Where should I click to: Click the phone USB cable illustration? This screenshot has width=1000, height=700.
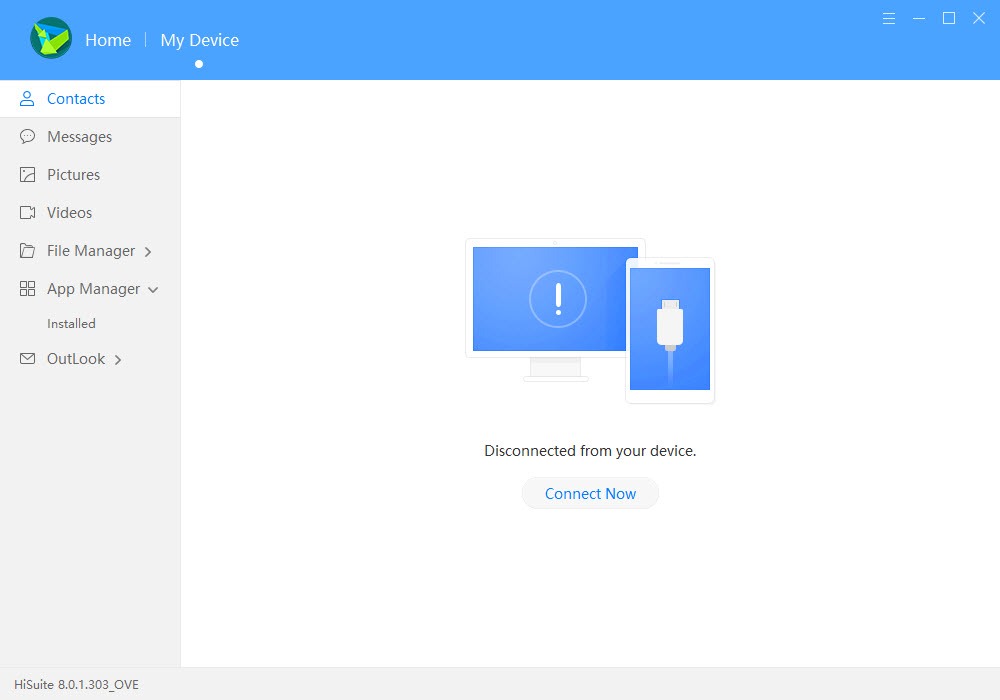670,330
